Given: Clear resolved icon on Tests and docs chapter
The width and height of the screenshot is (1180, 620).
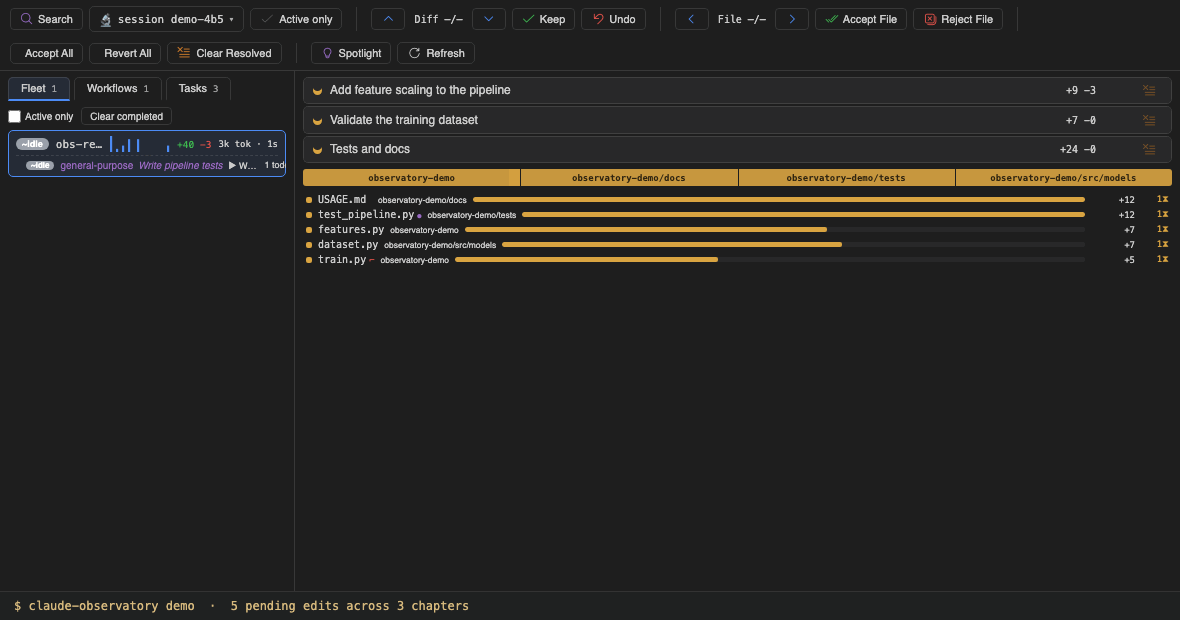Looking at the screenshot, I should pos(1148,149).
